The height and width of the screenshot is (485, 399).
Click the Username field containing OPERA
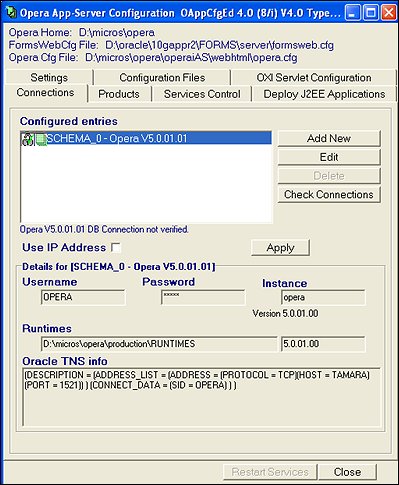click(x=83, y=297)
